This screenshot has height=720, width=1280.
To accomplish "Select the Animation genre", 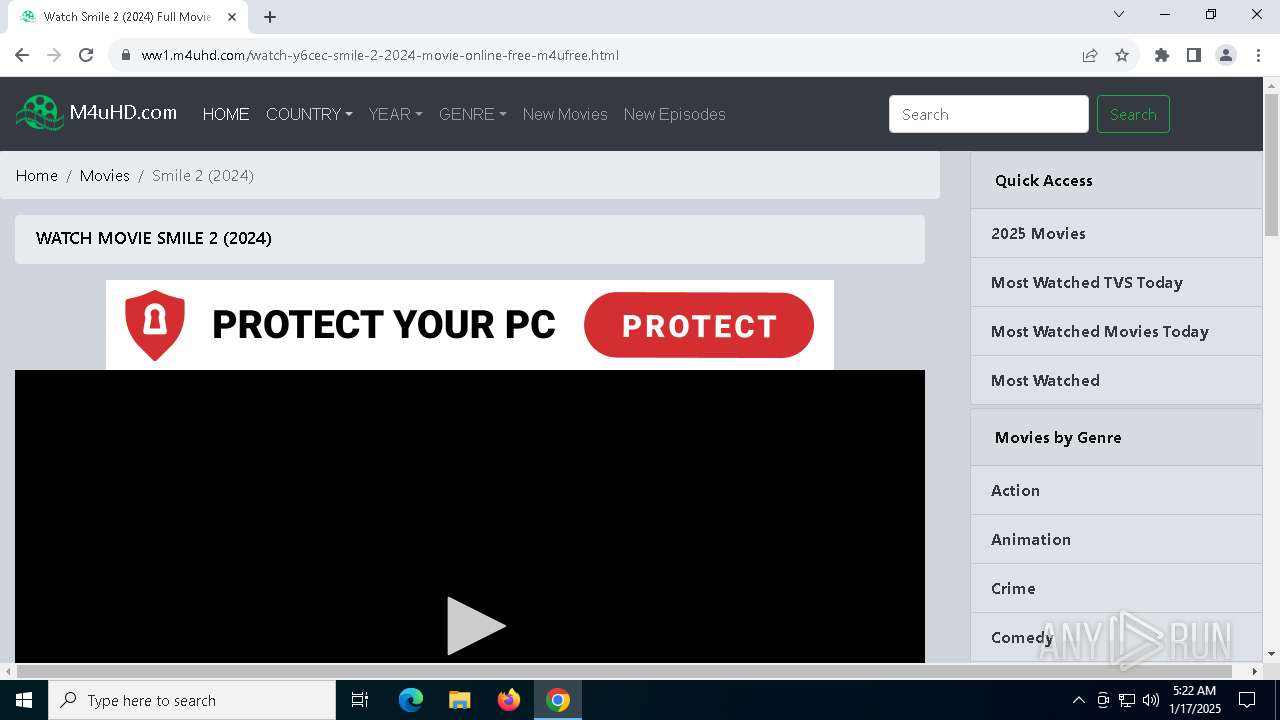I will [1116, 539].
